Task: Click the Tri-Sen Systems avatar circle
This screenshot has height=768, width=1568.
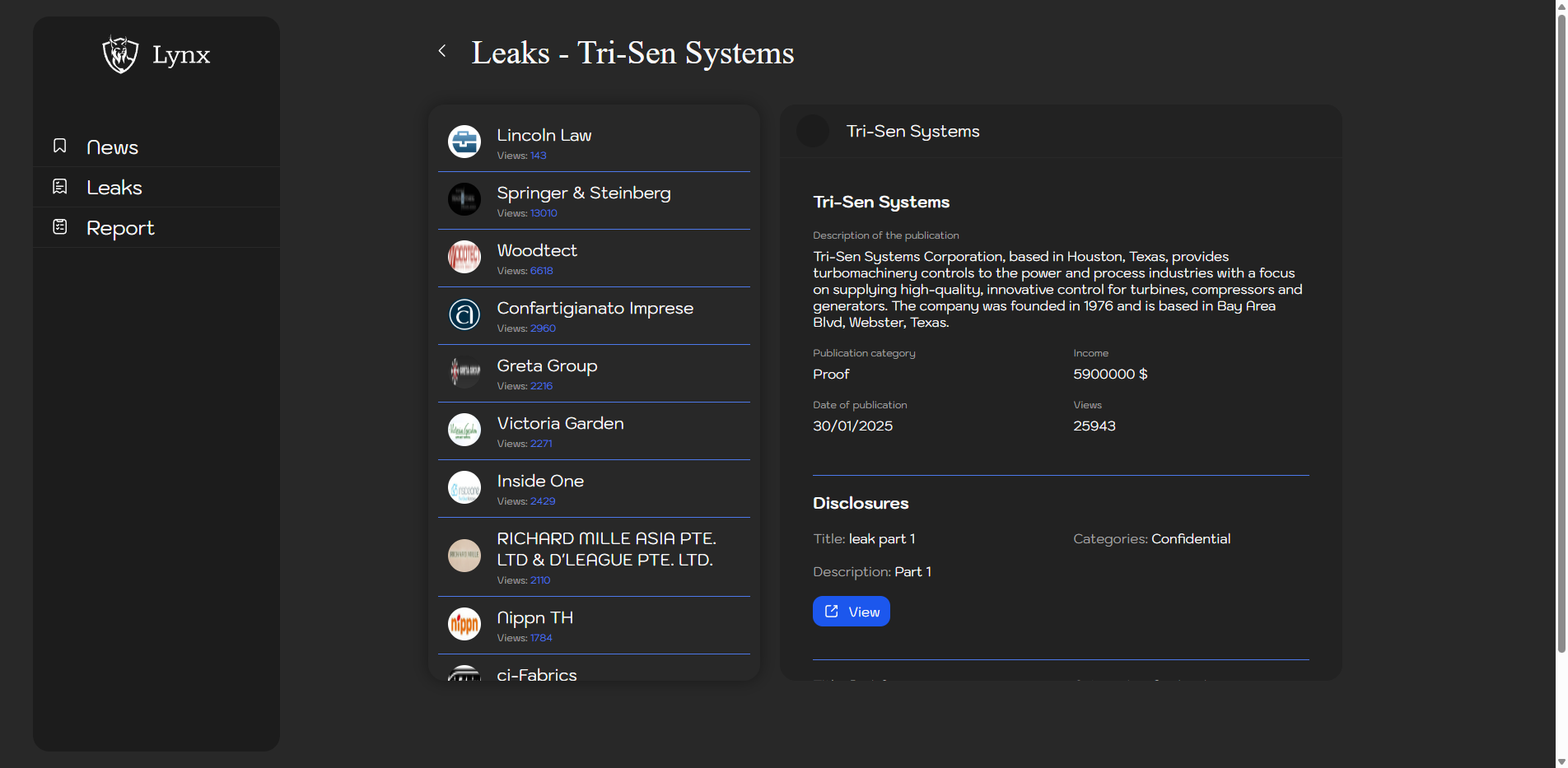Action: 813,132
